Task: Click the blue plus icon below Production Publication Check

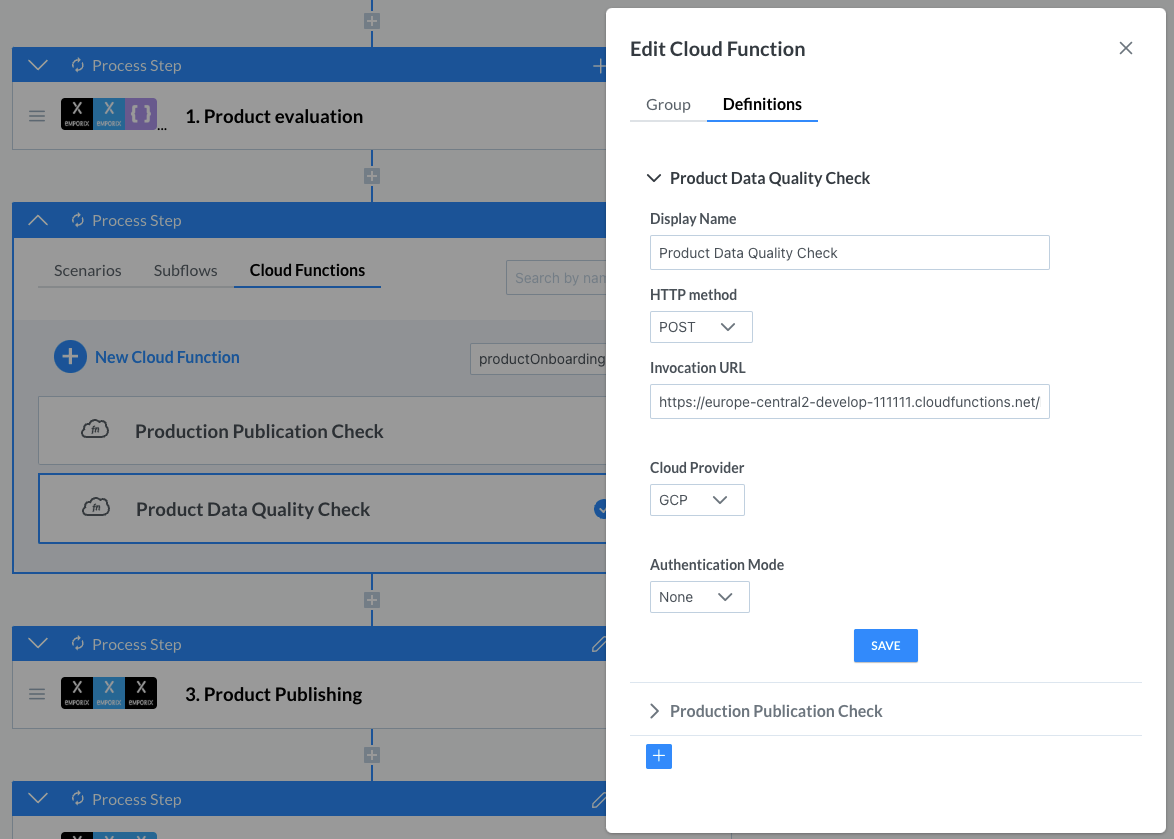Action: (658, 757)
